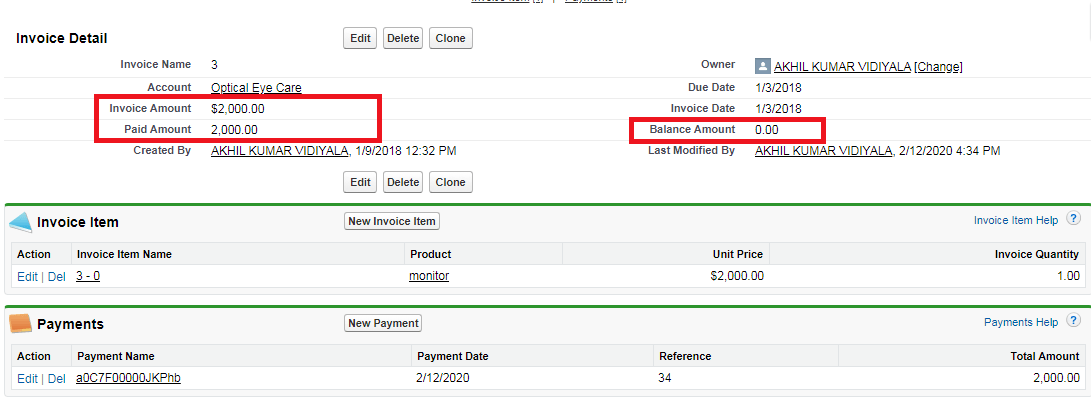This screenshot has height=408, width=1091.
Task: Click the Due Date value 1/3/2018
Action: (x=778, y=88)
